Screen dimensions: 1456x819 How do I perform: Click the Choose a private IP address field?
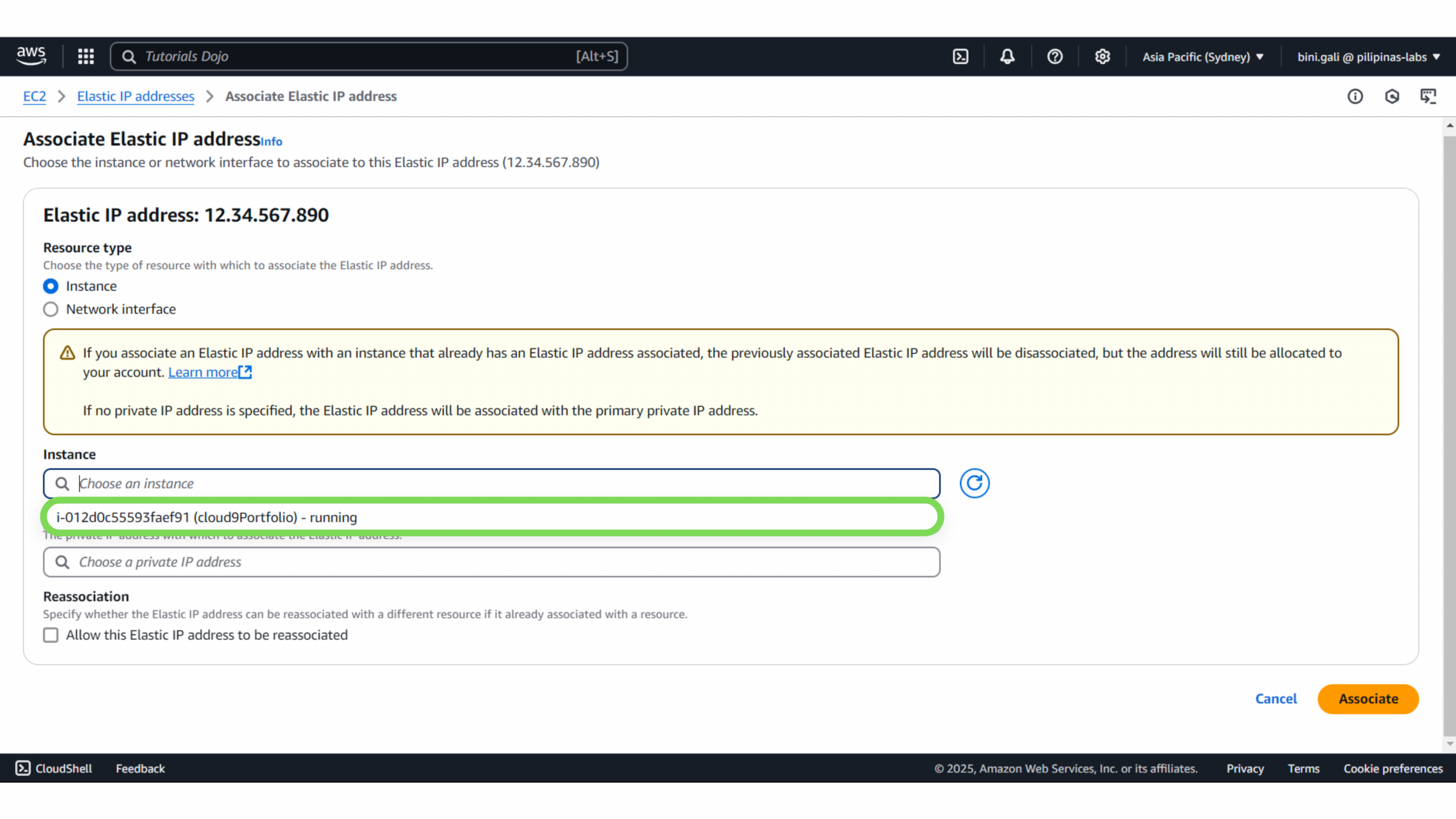coord(491,562)
